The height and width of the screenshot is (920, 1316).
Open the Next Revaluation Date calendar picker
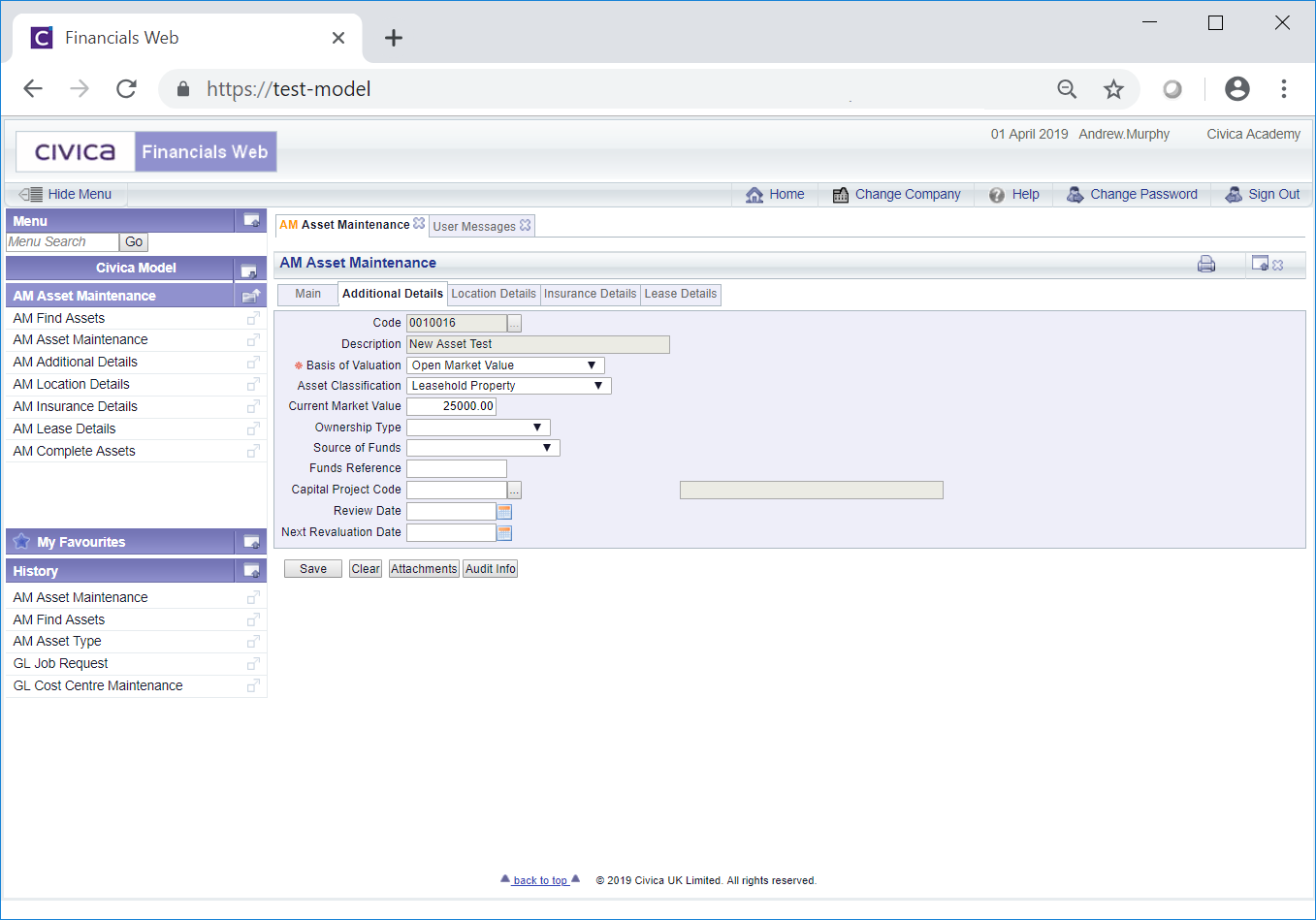point(504,532)
